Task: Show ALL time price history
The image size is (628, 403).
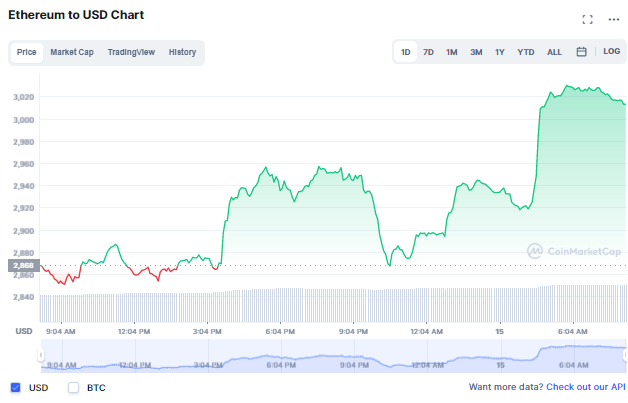Action: [x=554, y=52]
